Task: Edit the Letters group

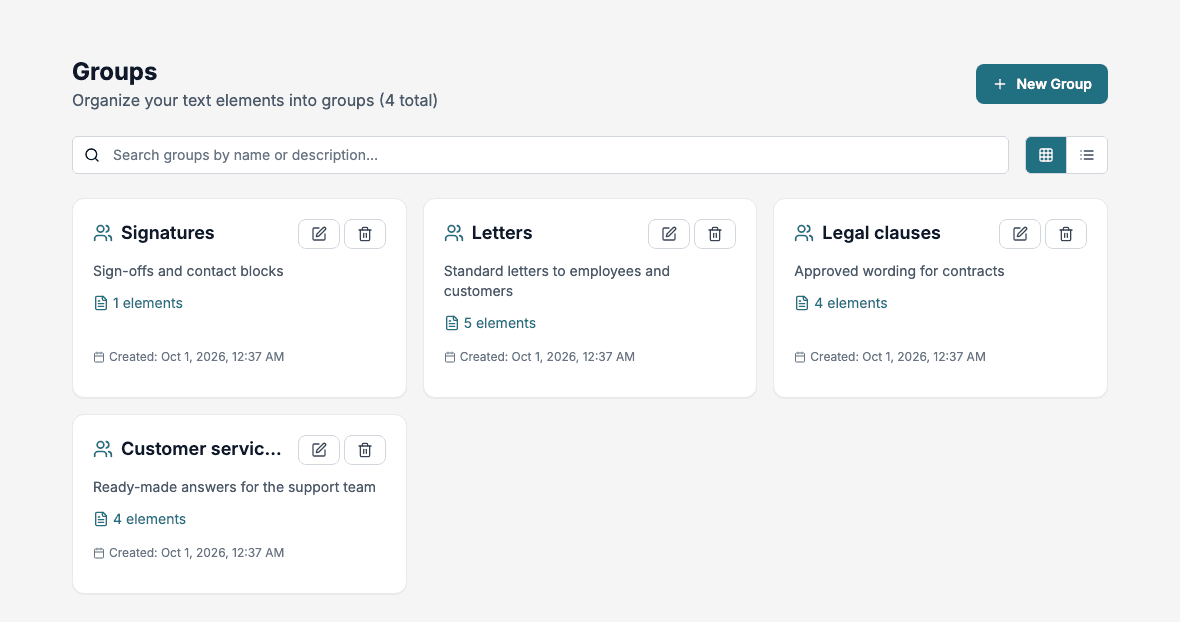Action: [x=669, y=234]
